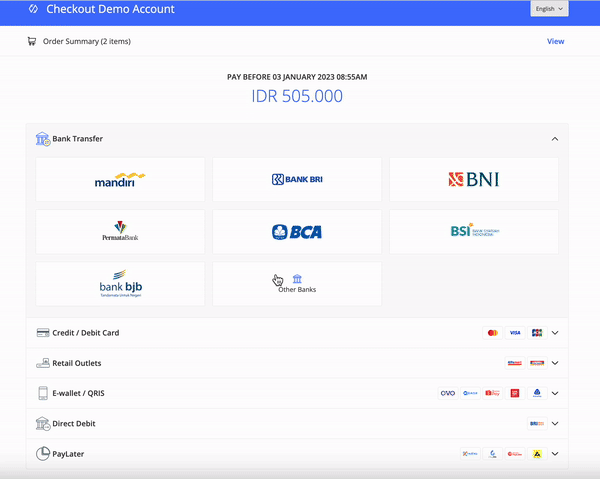Click the Credit / Debit Card label
Image resolution: width=600 pixels, height=479 pixels.
86,333
